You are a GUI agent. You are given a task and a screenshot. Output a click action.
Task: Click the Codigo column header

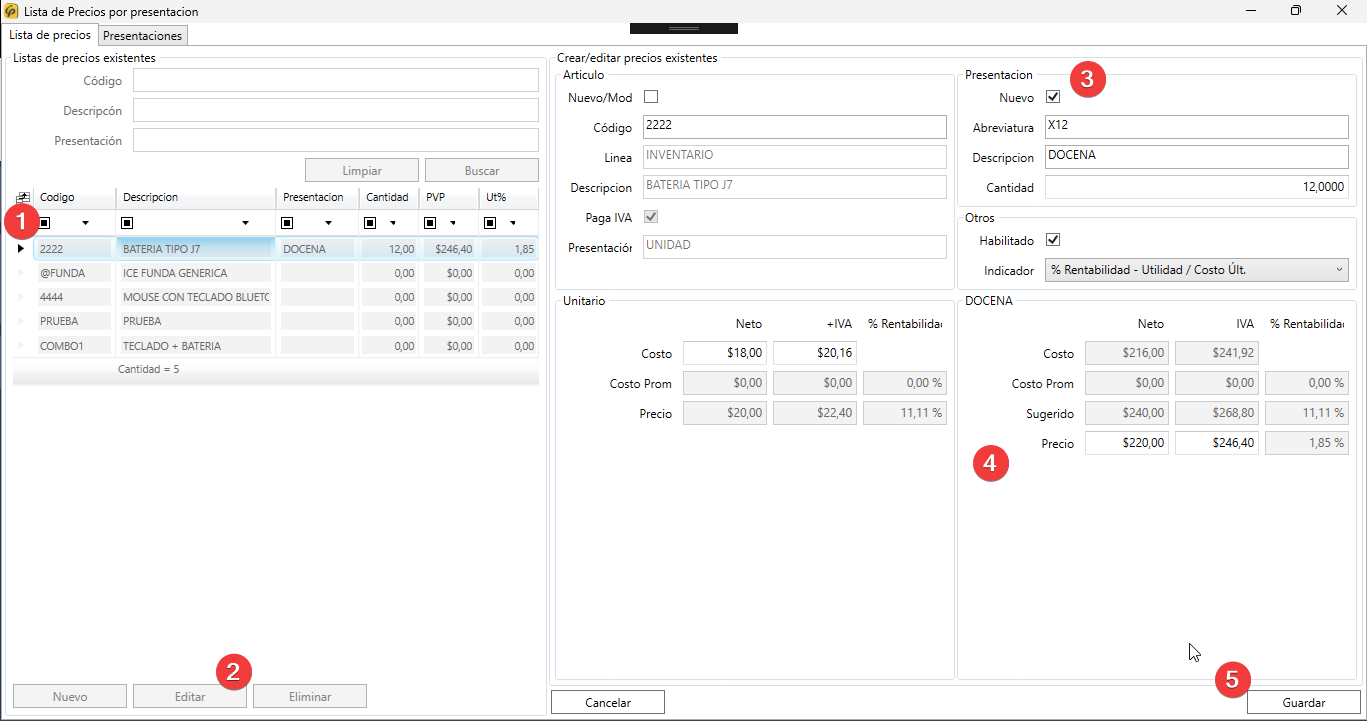75,197
